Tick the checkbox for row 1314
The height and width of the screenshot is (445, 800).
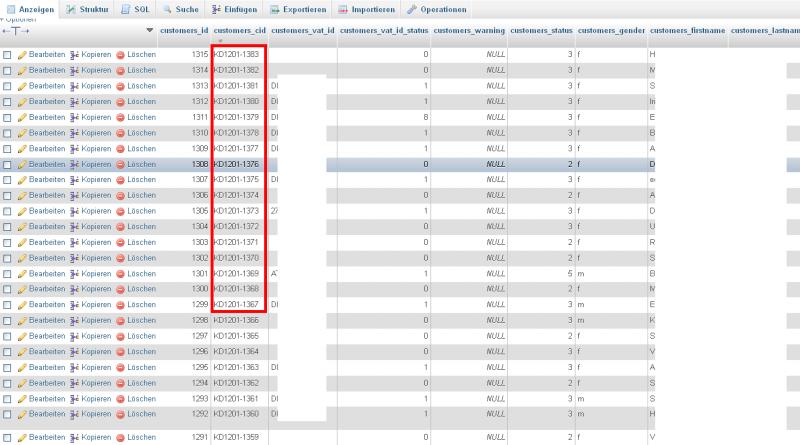point(7,70)
